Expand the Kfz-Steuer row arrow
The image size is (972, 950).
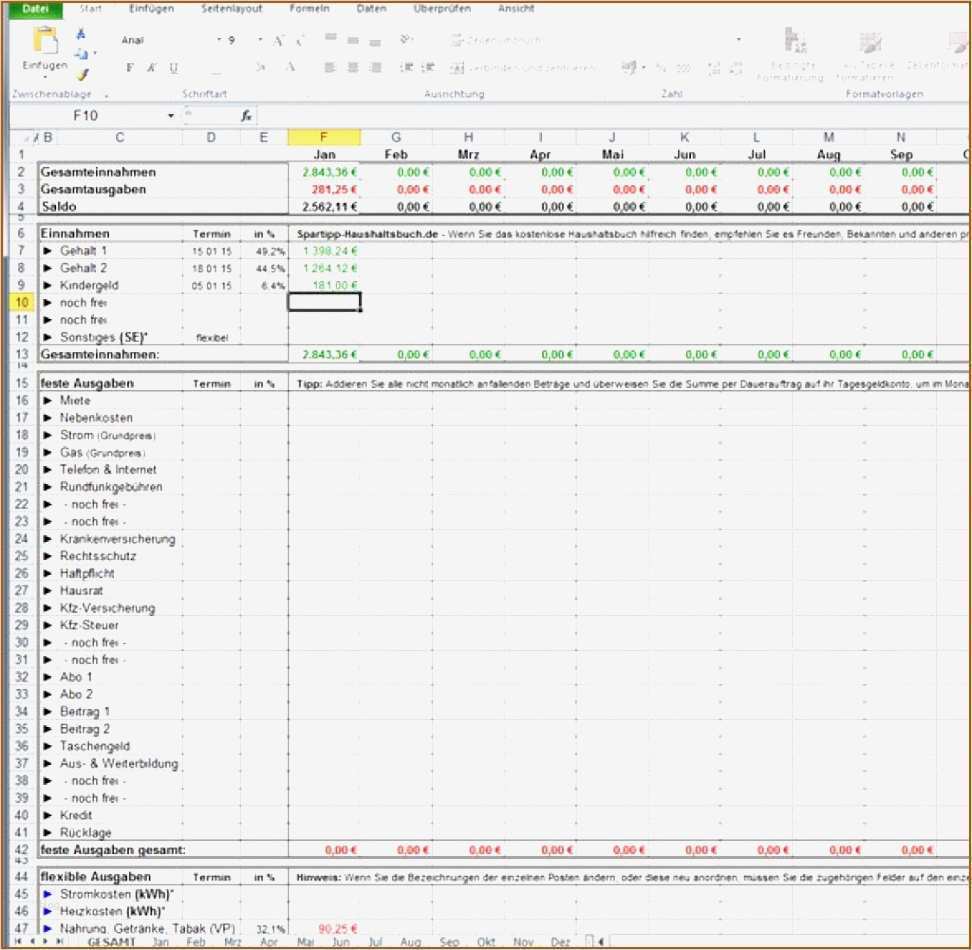(47, 625)
